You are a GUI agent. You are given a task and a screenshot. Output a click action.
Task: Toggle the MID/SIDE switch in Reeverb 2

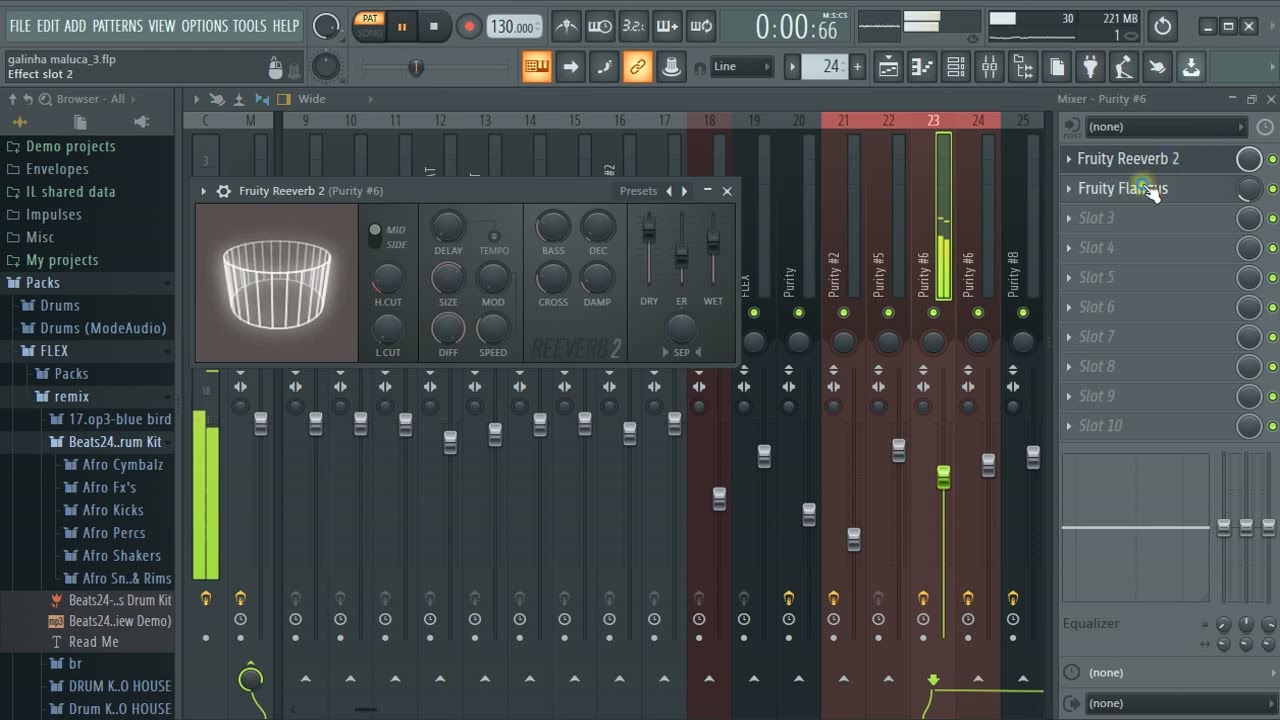point(375,236)
